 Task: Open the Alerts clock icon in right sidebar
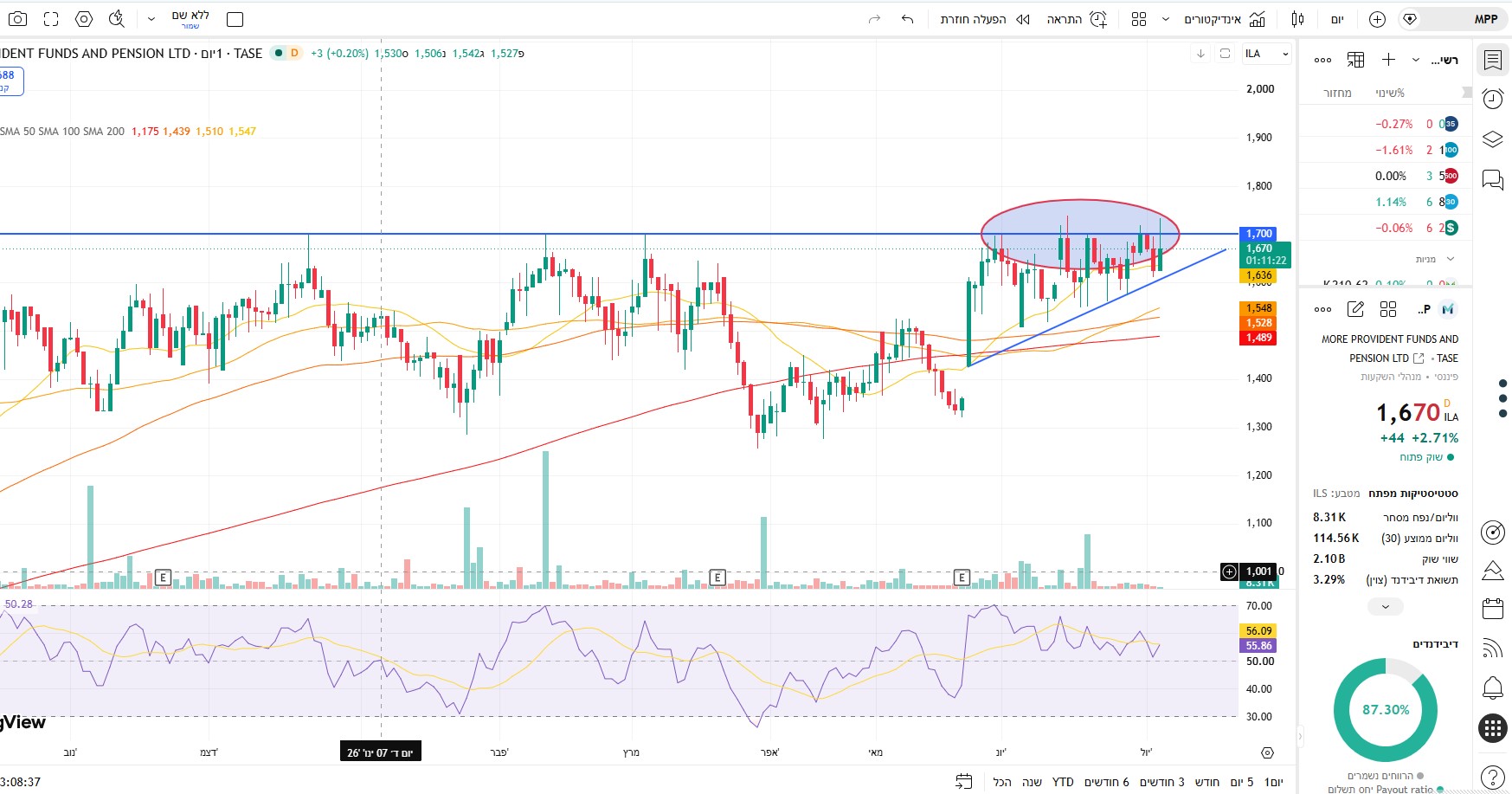click(1493, 99)
